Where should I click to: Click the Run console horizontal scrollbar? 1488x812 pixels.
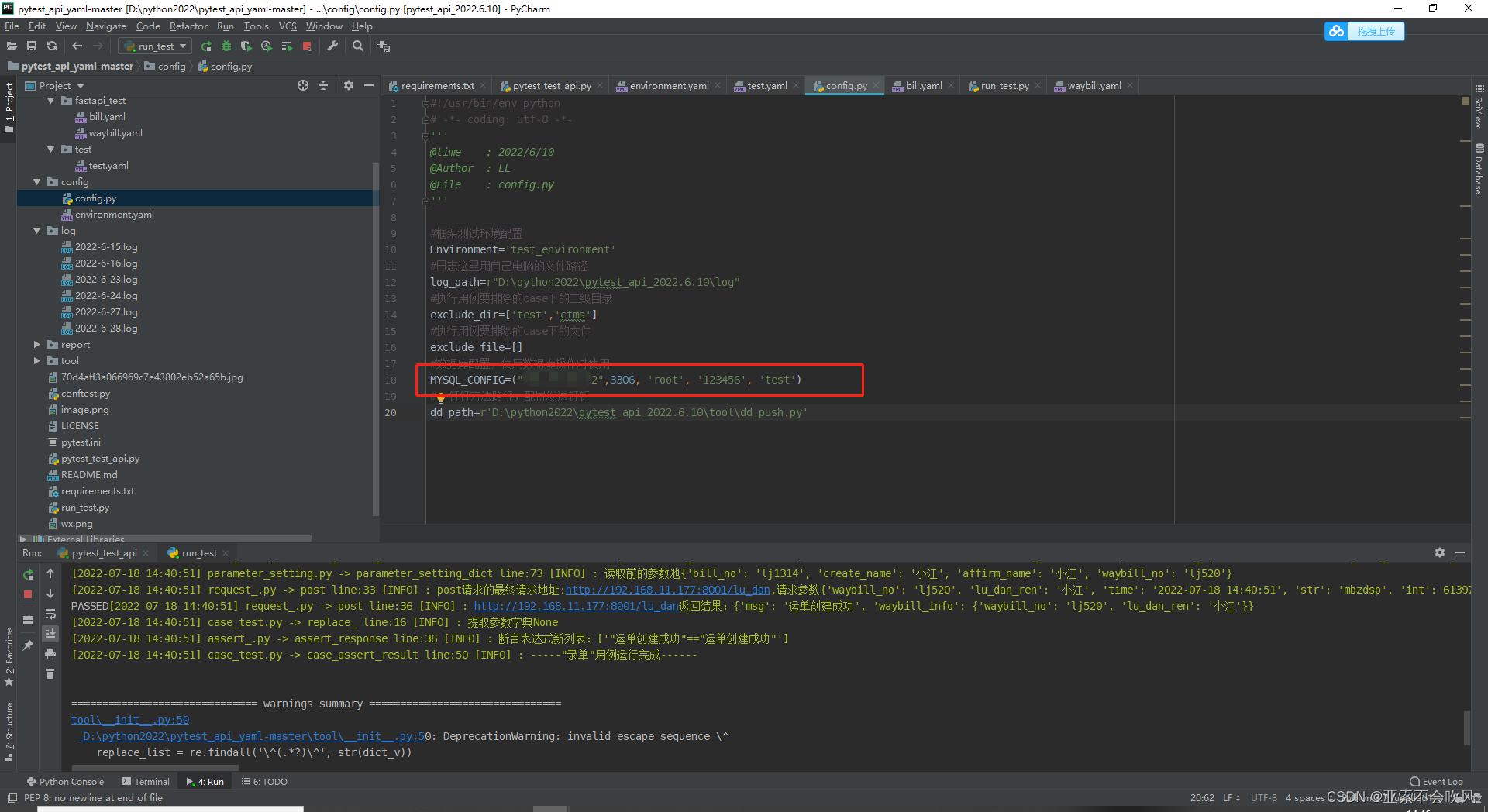click(155, 768)
